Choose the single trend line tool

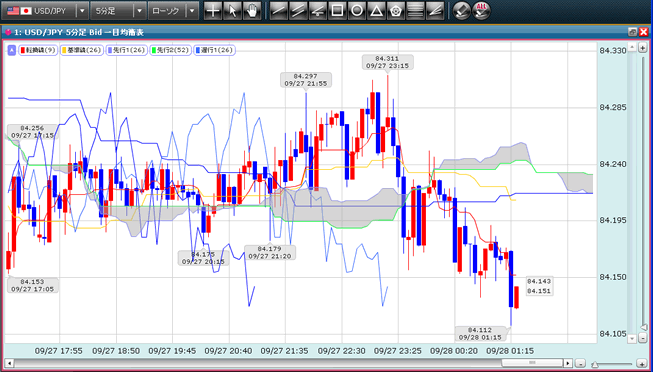coord(279,11)
